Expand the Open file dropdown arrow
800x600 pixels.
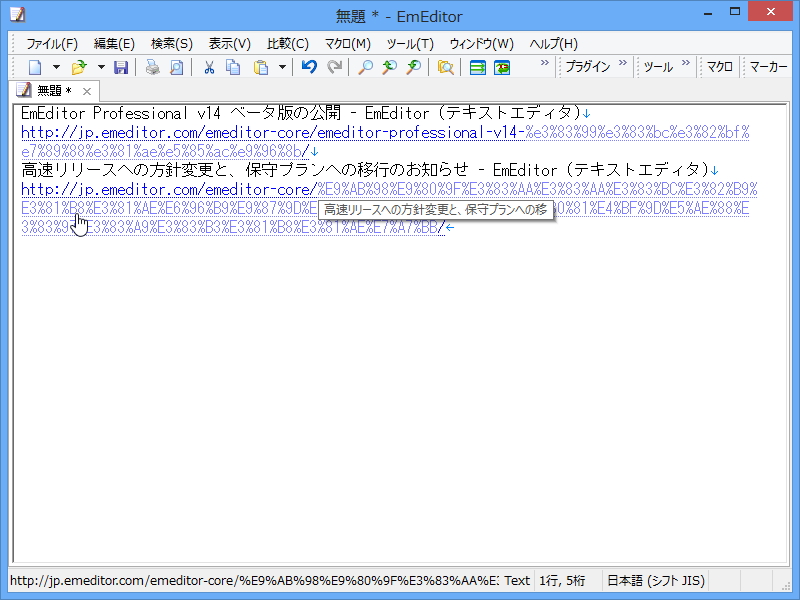point(101,67)
